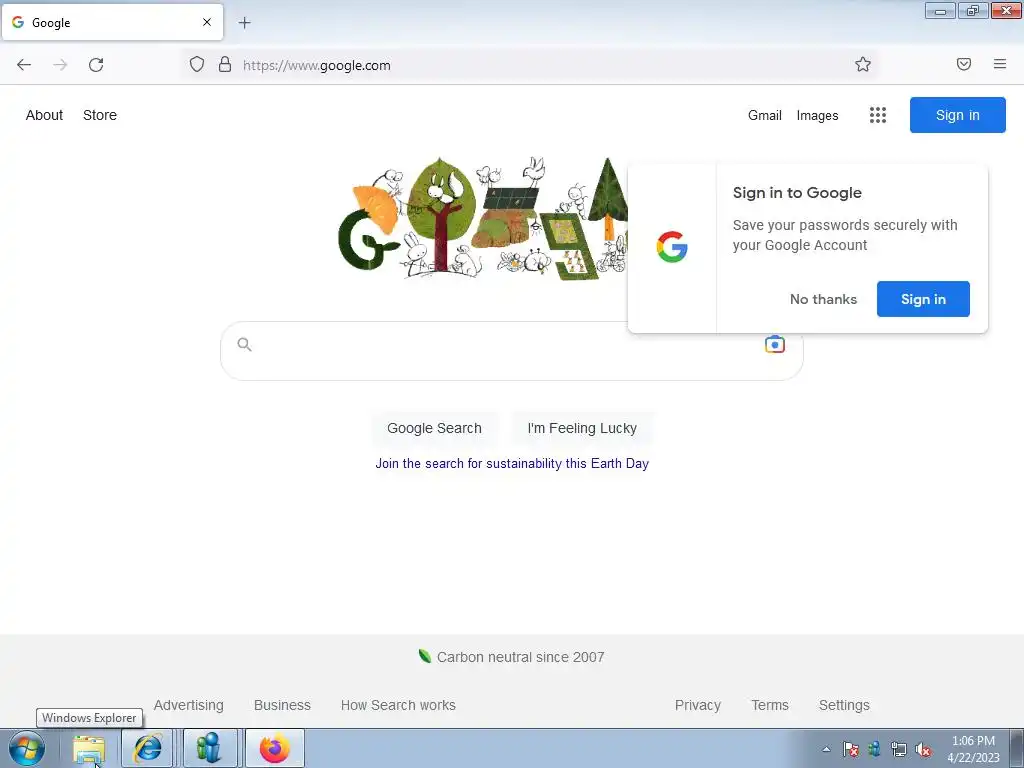Focus the Google search box

511,351
